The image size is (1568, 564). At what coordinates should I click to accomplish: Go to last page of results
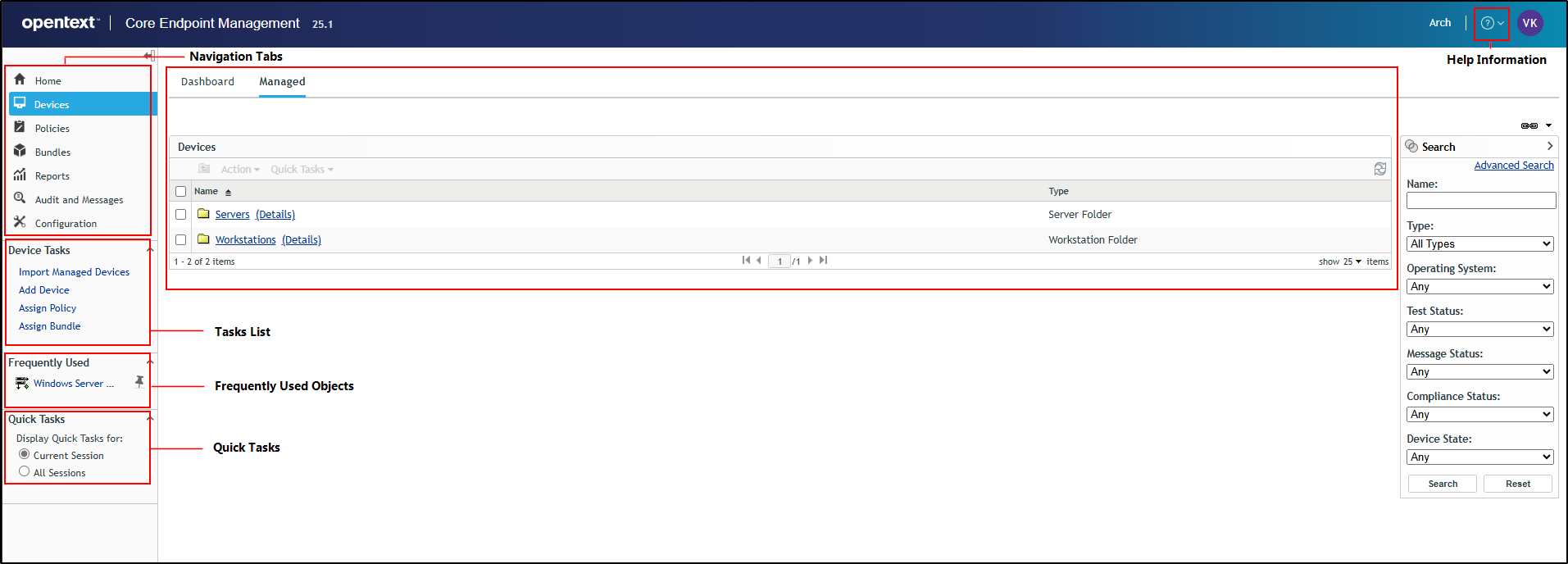coord(823,260)
